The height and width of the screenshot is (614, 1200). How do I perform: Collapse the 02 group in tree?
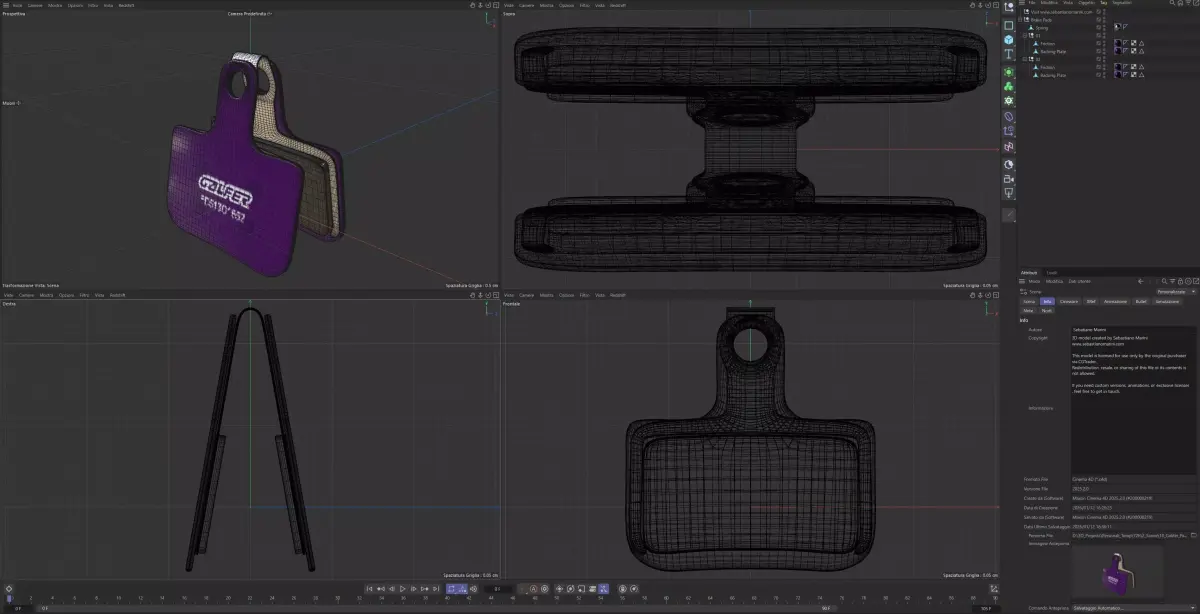point(1025,59)
